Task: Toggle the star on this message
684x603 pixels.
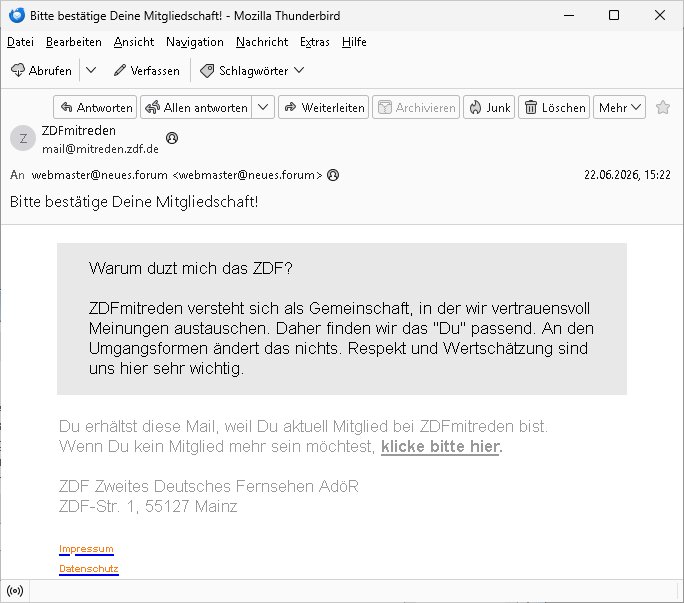Action: (663, 107)
